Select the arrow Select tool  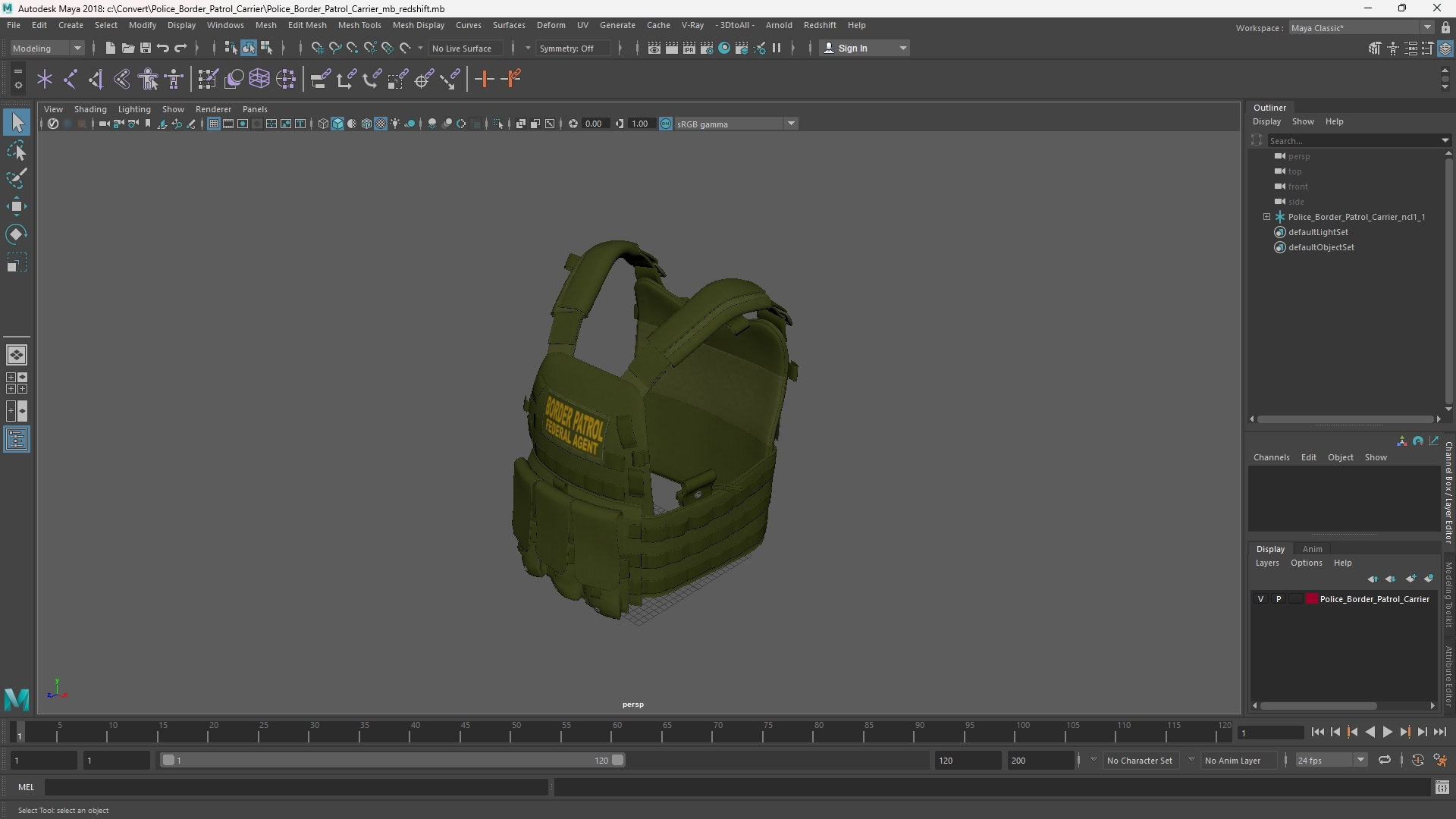[17, 122]
